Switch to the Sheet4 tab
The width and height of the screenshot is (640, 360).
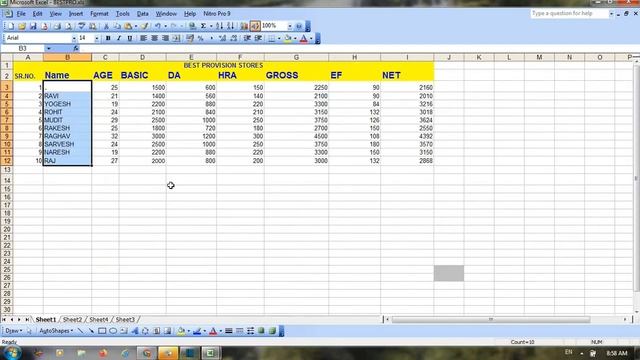pyautogui.click(x=99, y=320)
